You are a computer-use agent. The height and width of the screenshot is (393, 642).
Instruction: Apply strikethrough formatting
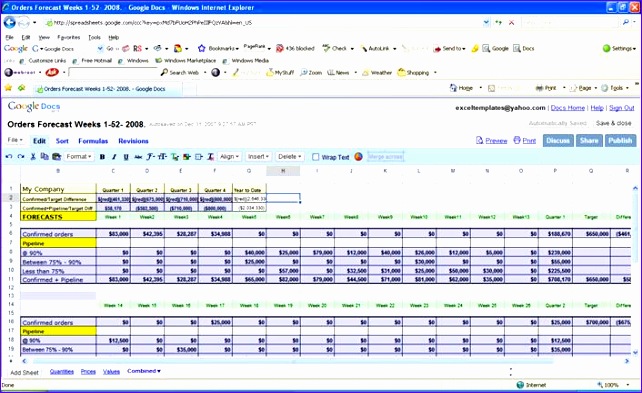pyautogui.click(x=138, y=157)
